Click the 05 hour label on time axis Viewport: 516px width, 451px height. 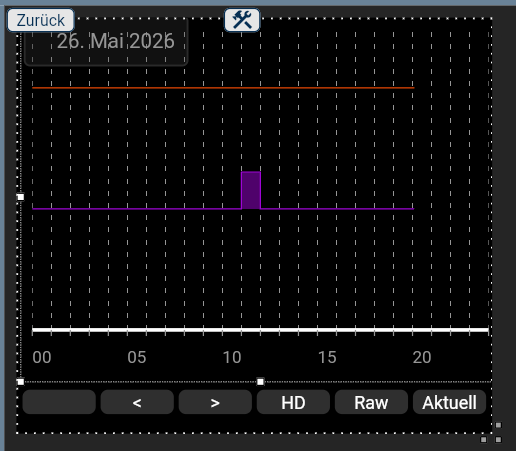(x=137, y=357)
